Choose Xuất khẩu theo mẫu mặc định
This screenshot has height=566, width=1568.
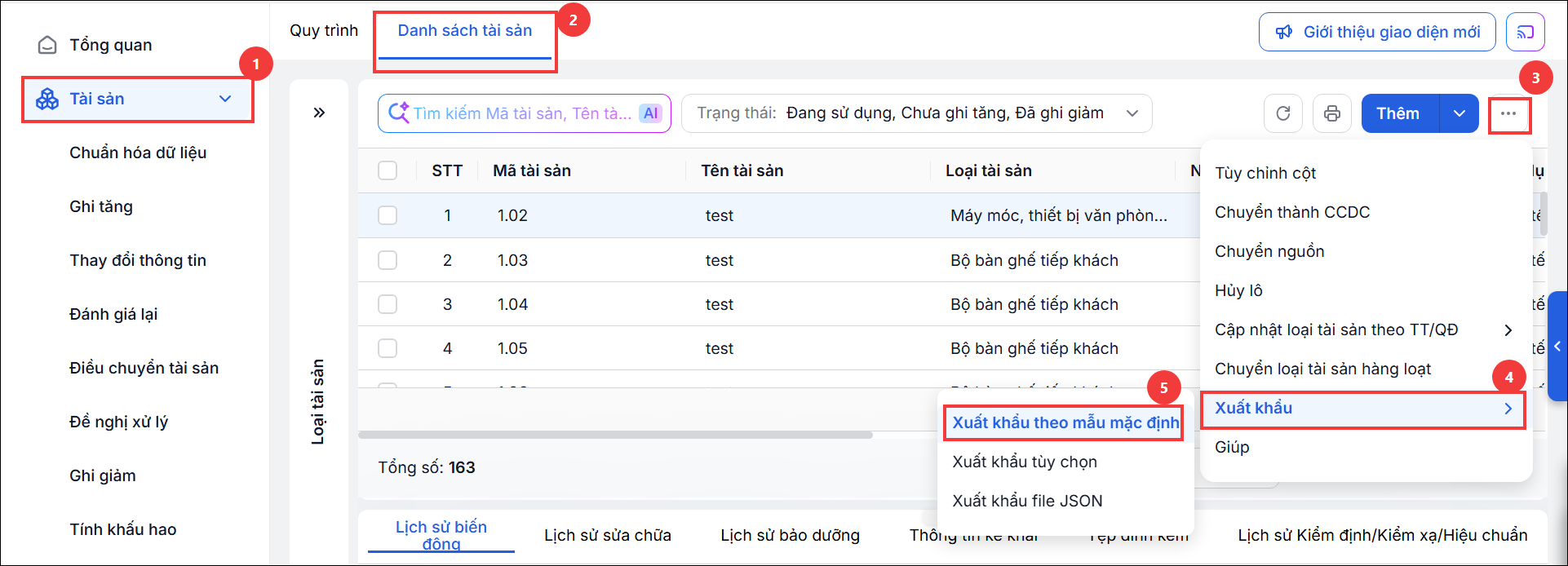[x=1065, y=422]
